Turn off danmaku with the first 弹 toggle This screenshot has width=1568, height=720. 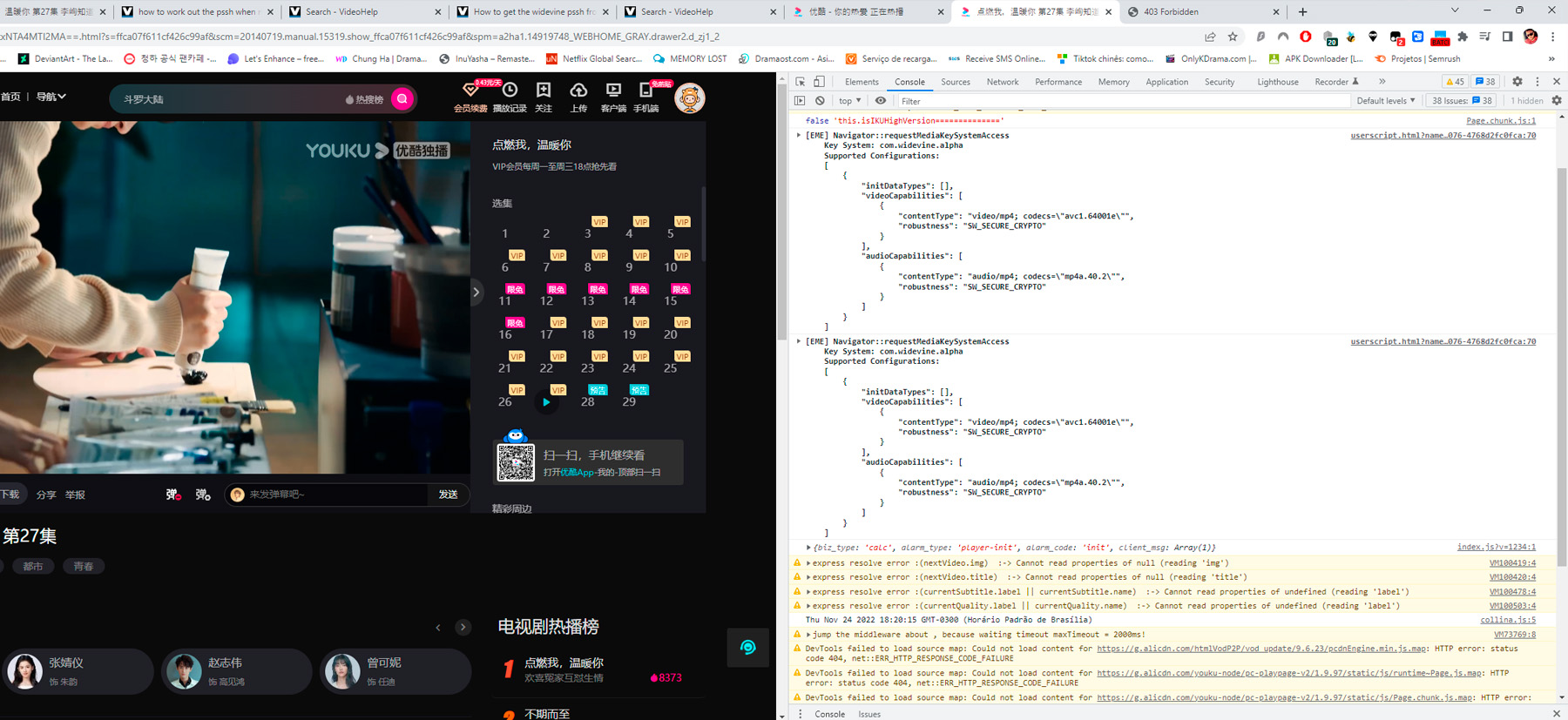tap(173, 495)
